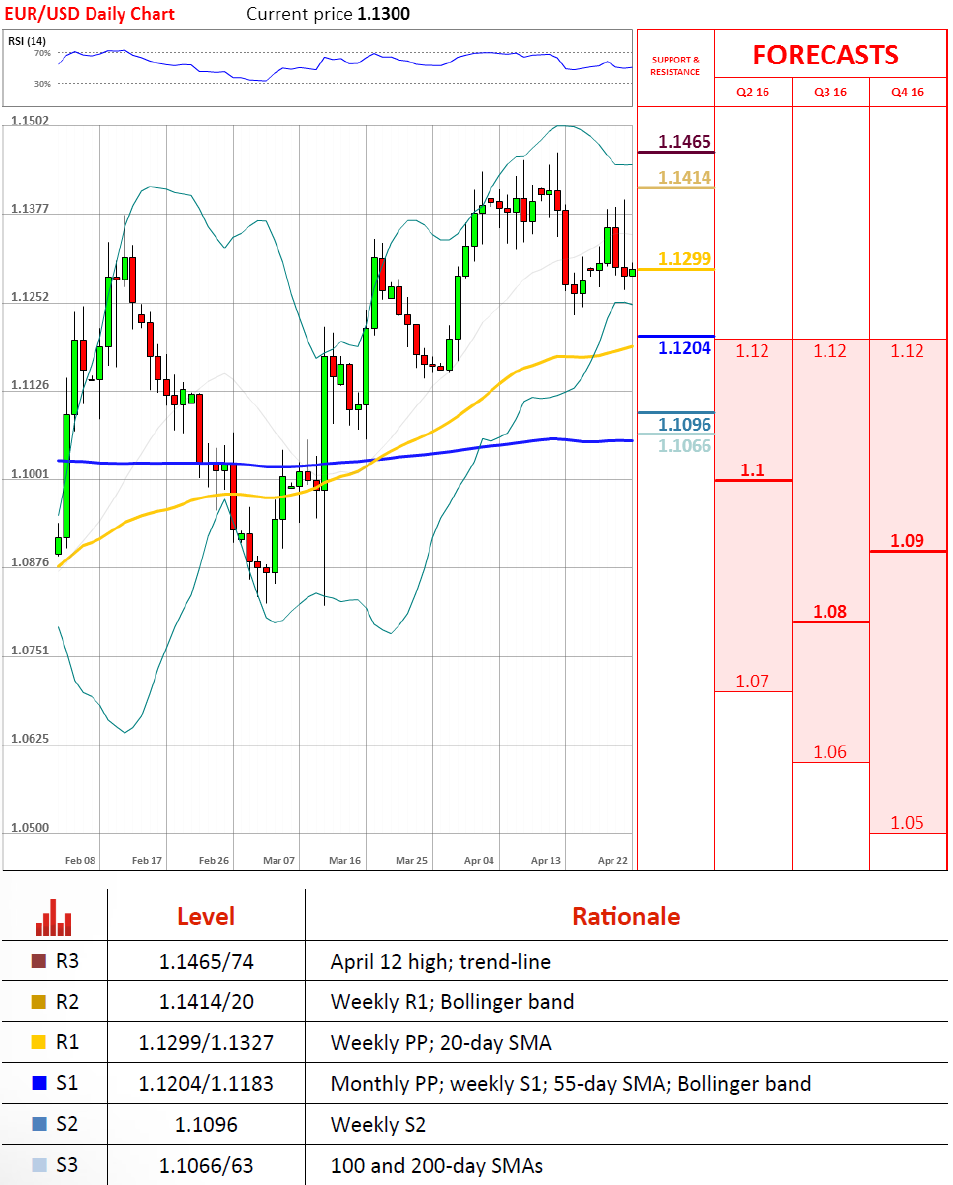Select the EUR/USD Daily Chart title
Viewport: 953px width, 1185px height.
coord(89,14)
